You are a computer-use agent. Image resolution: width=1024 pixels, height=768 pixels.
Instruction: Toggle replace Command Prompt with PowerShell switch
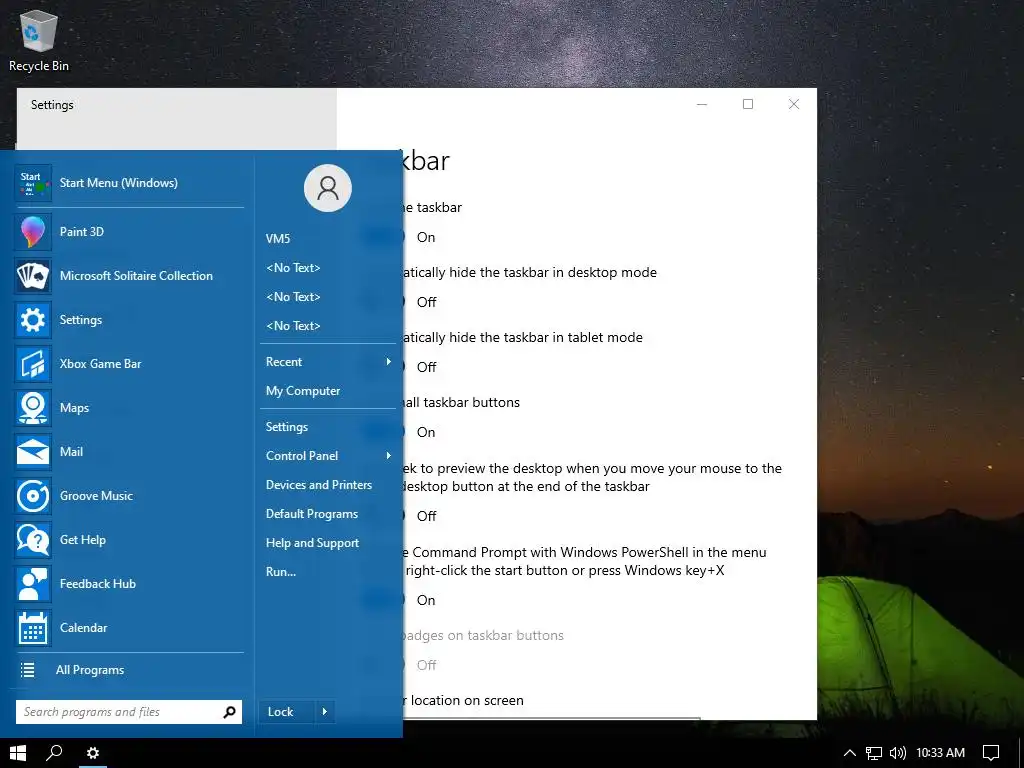tap(385, 600)
